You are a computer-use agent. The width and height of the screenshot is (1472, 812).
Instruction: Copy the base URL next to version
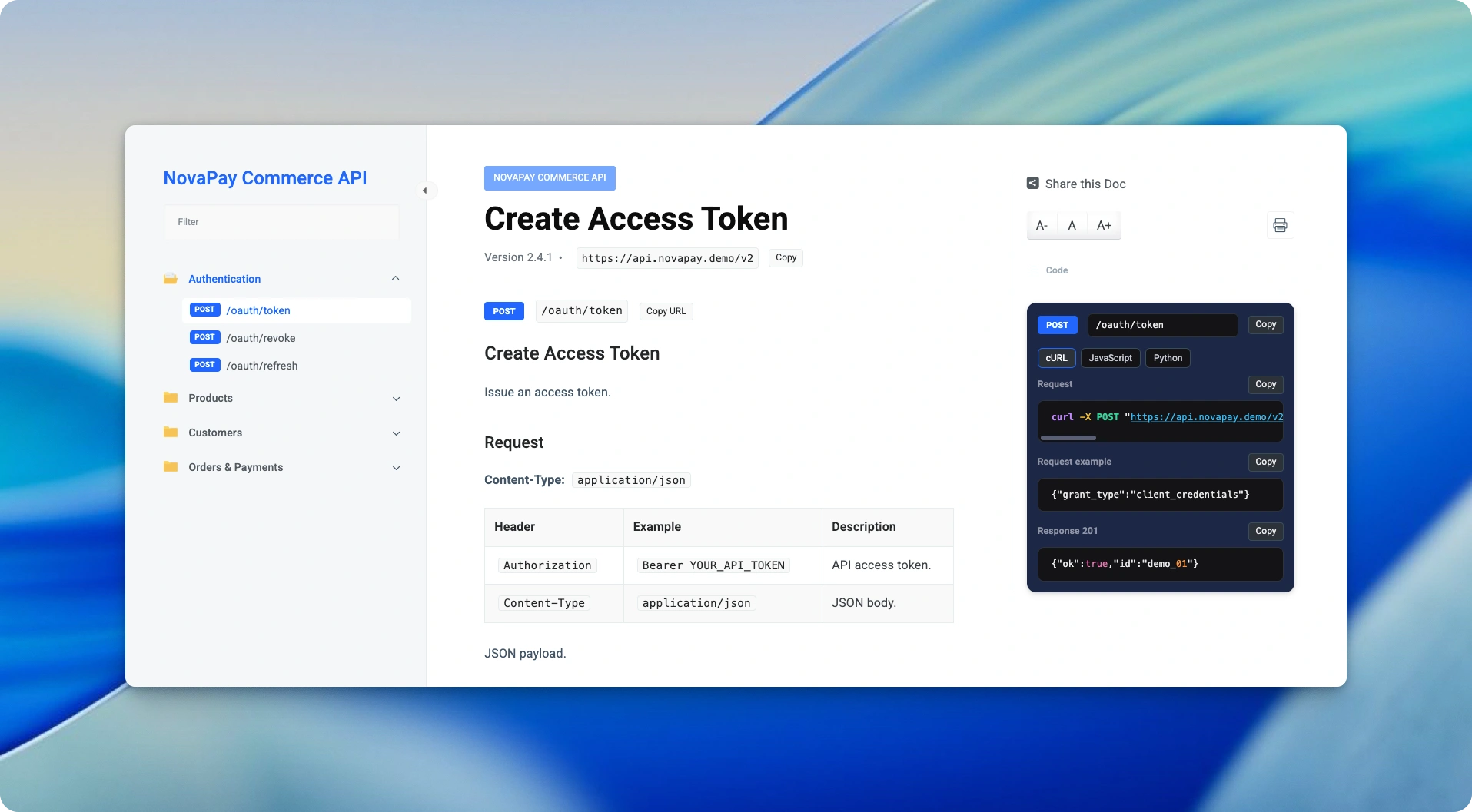[786, 258]
